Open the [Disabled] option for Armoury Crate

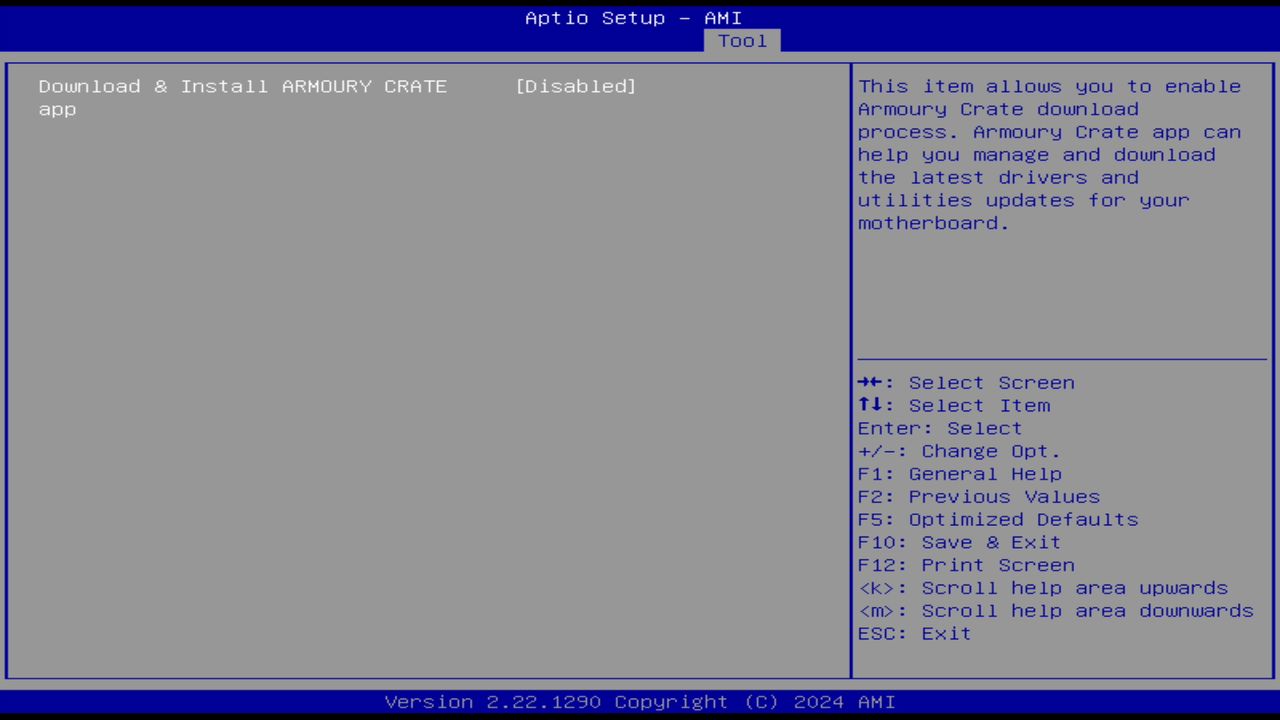(576, 86)
